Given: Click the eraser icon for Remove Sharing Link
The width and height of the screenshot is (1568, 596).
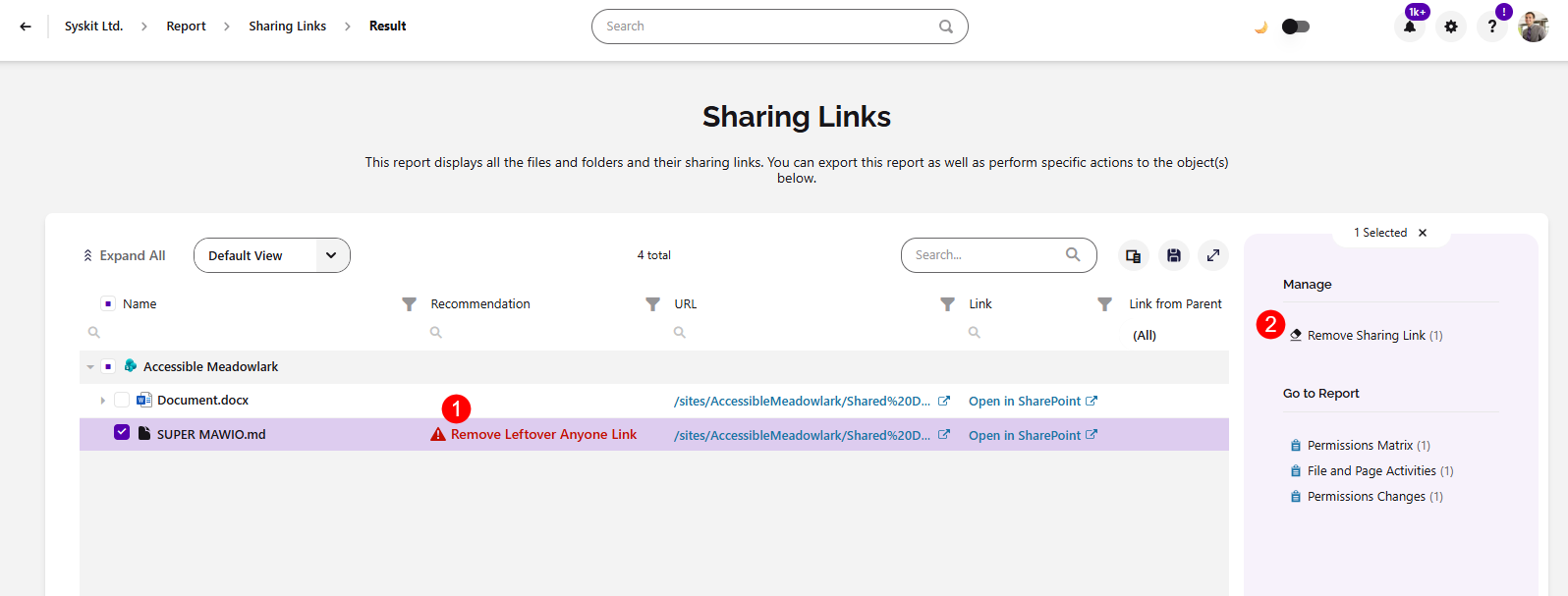Looking at the screenshot, I should [x=1296, y=335].
